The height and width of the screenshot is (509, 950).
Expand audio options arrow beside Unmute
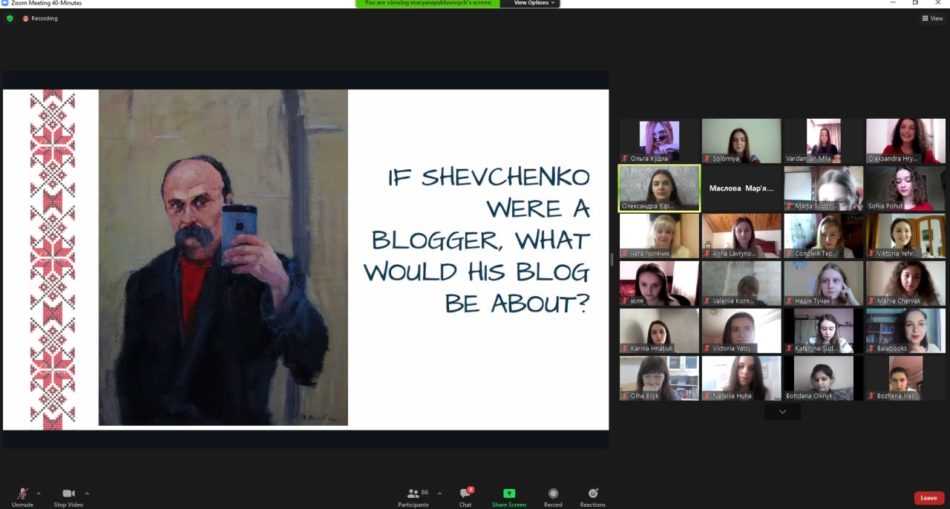[x=39, y=493]
